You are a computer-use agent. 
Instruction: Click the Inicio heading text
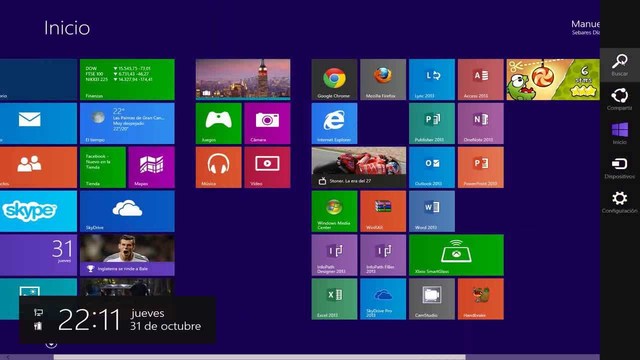67,28
